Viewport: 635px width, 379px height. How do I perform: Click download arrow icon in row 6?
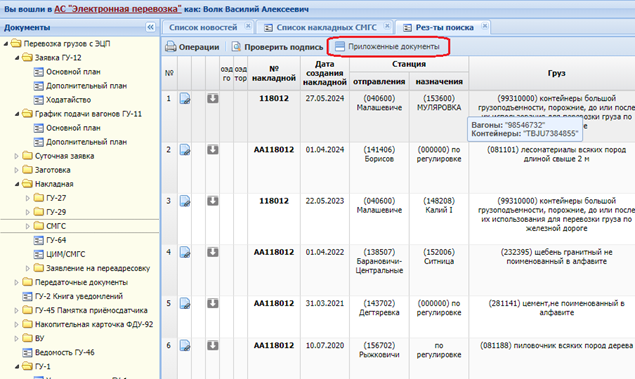click(213, 345)
